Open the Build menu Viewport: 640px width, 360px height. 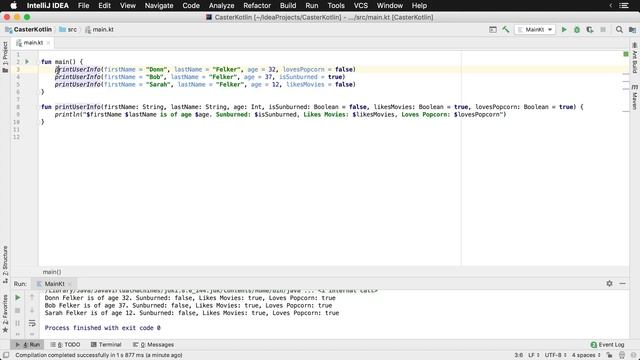click(288, 6)
